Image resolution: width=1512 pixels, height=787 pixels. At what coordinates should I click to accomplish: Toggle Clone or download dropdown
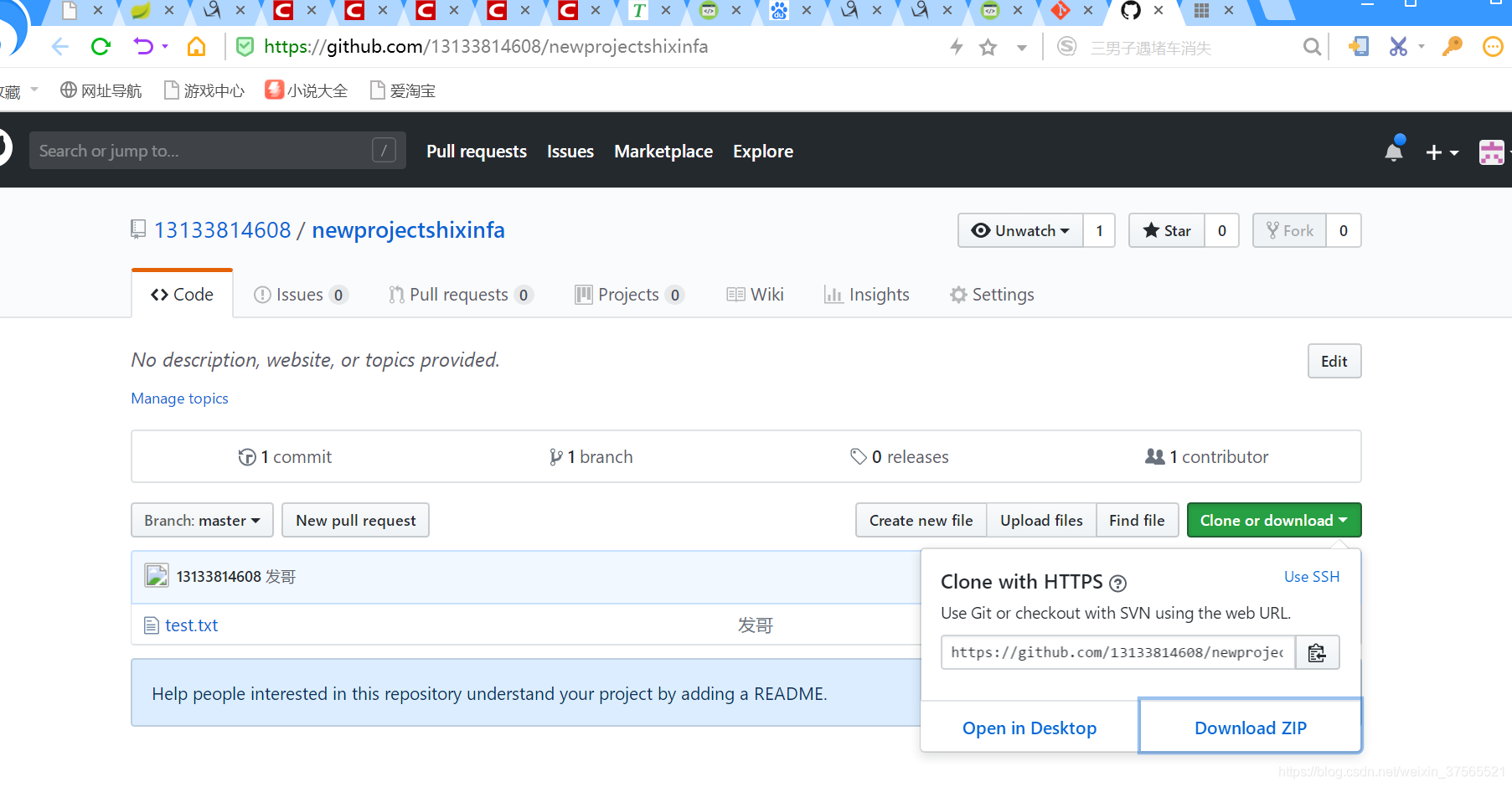(1274, 520)
